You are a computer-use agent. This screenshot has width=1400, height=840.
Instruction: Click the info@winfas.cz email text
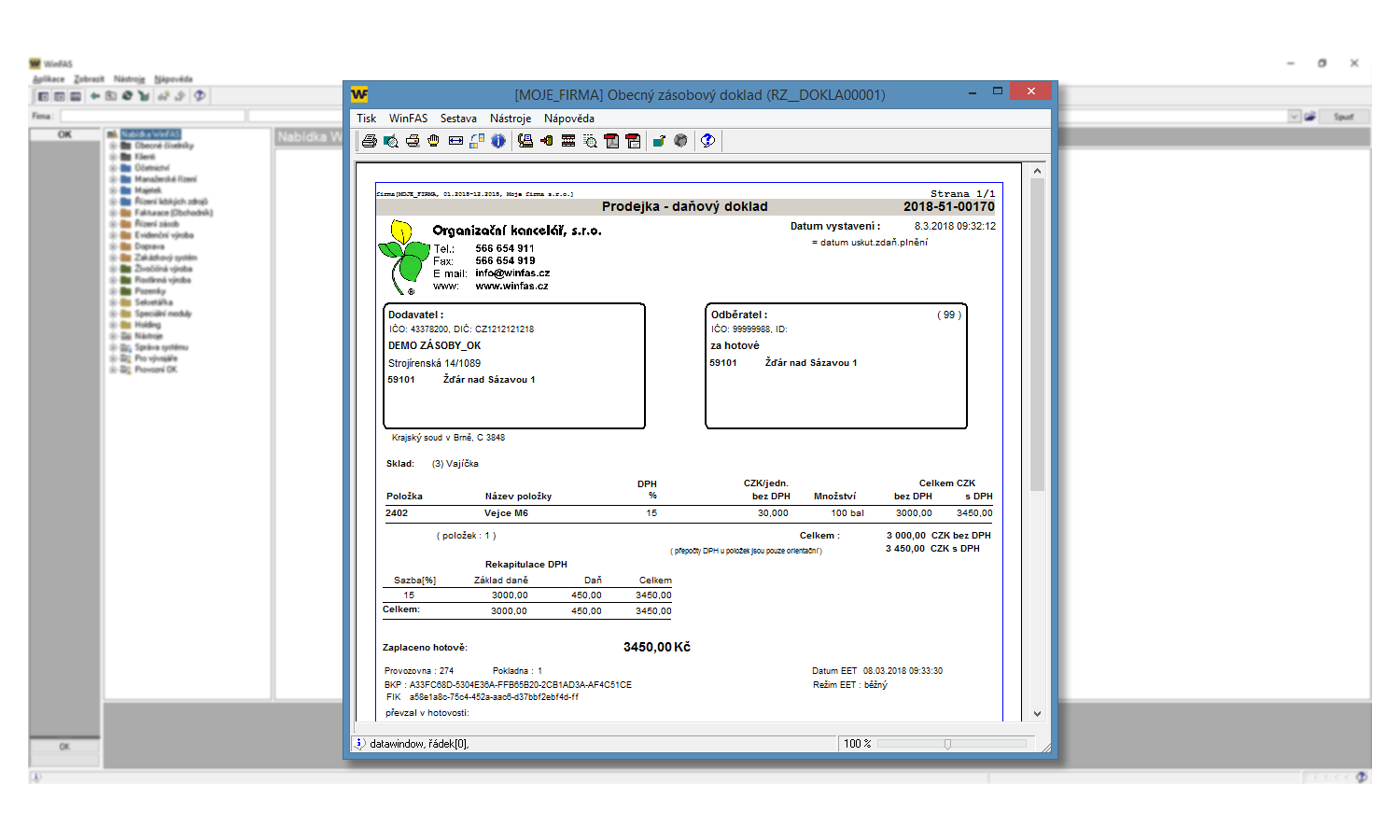512,273
